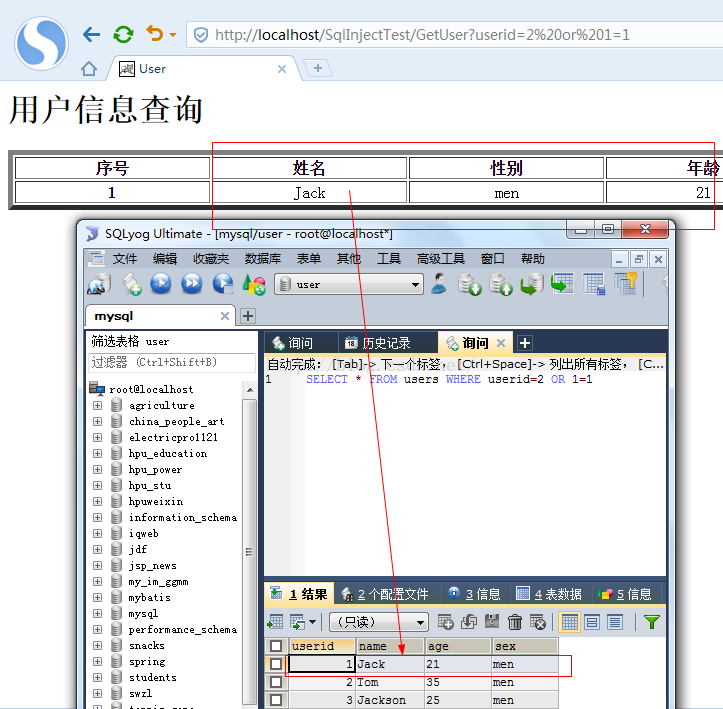Expand the agriculture database node

(x=97, y=405)
